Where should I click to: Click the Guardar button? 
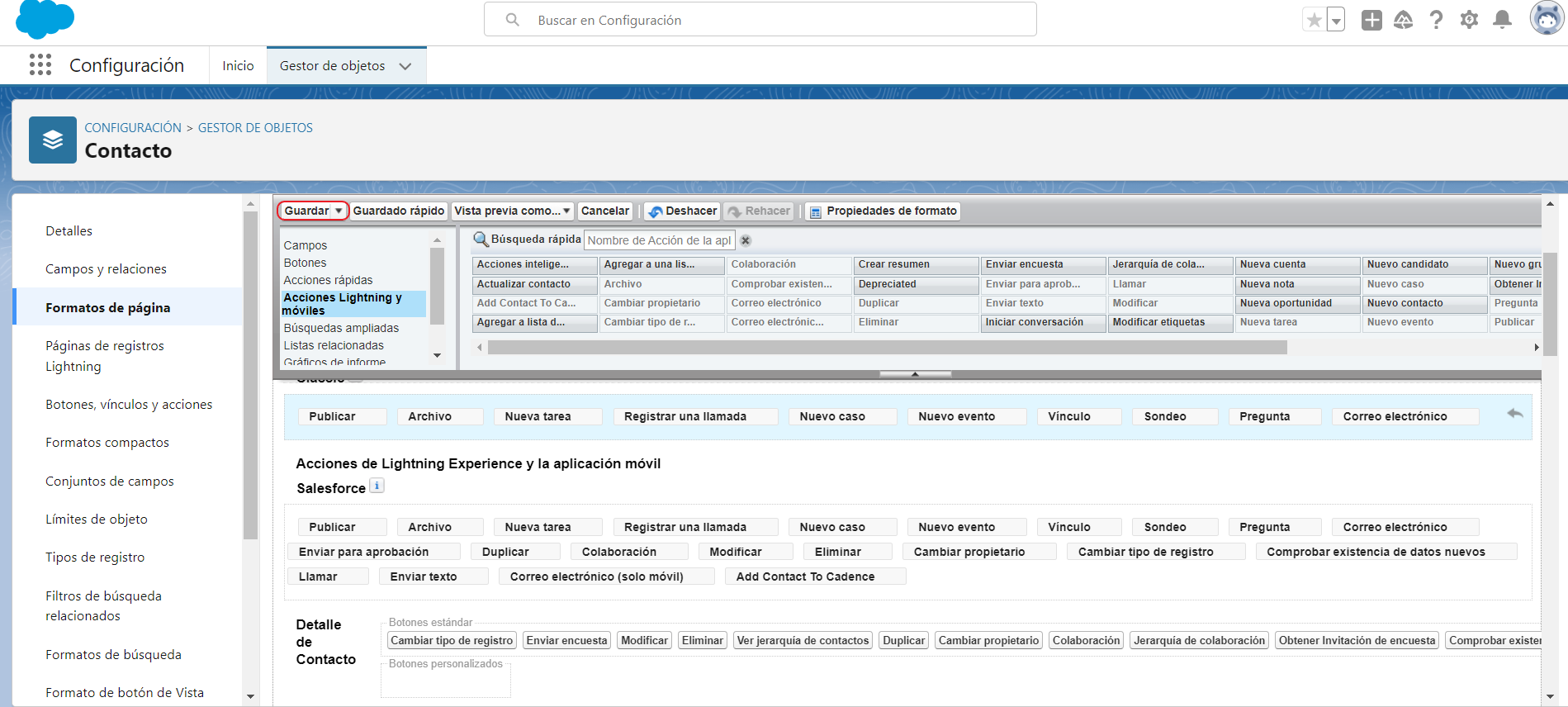[306, 211]
